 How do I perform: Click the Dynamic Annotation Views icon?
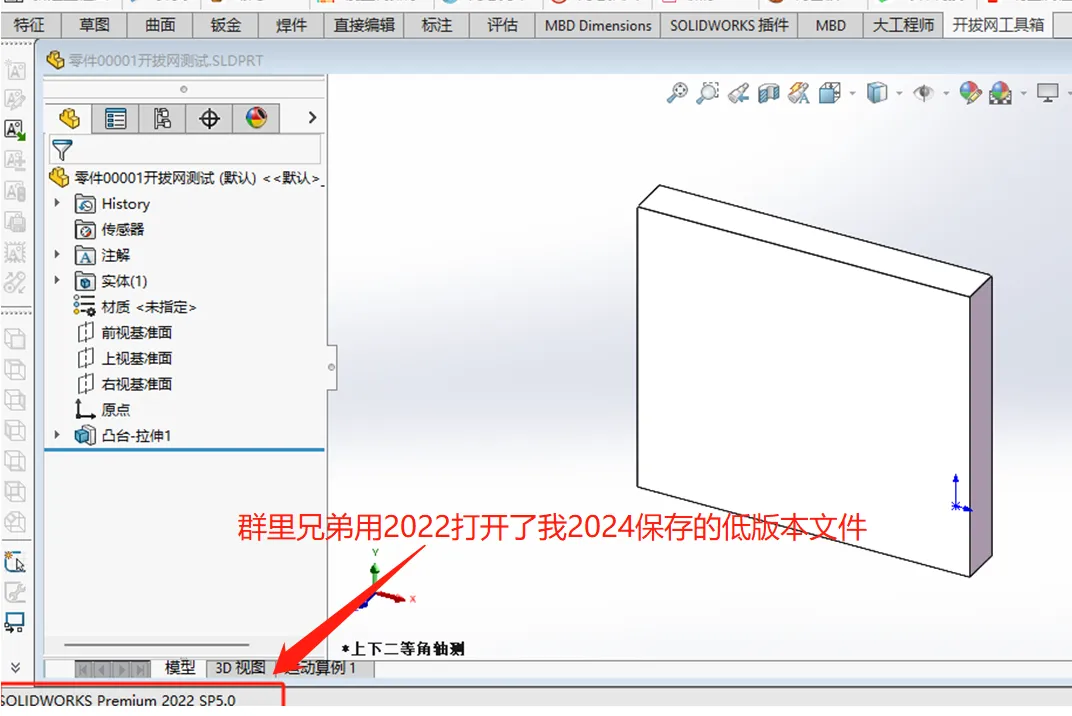tap(799, 92)
